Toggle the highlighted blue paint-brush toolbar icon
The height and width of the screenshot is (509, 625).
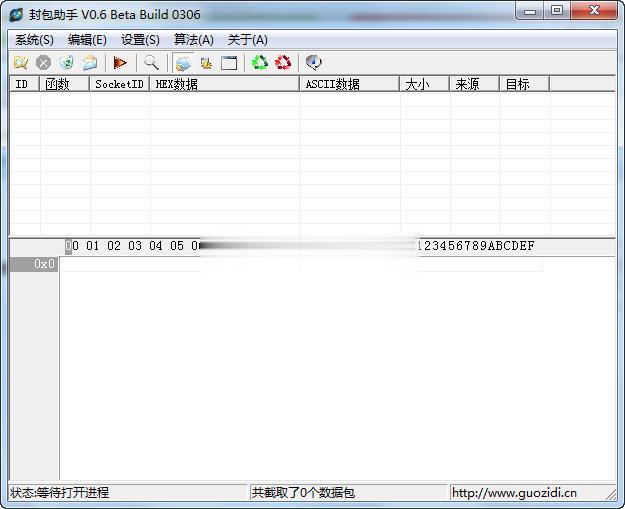tap(183, 63)
